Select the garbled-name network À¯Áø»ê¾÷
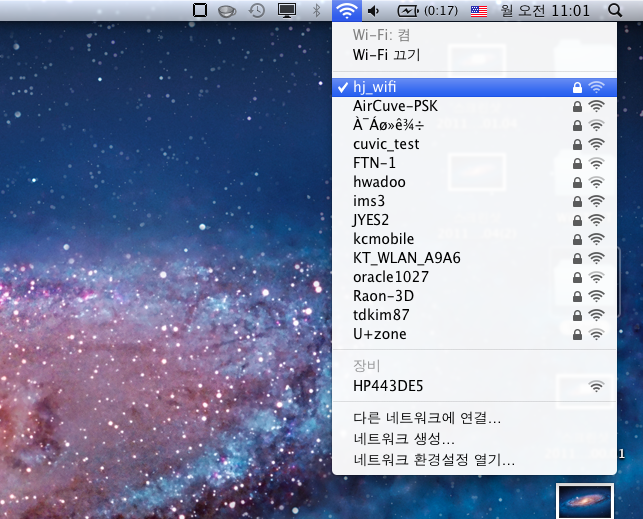This screenshot has height=519, width=643. point(474,125)
